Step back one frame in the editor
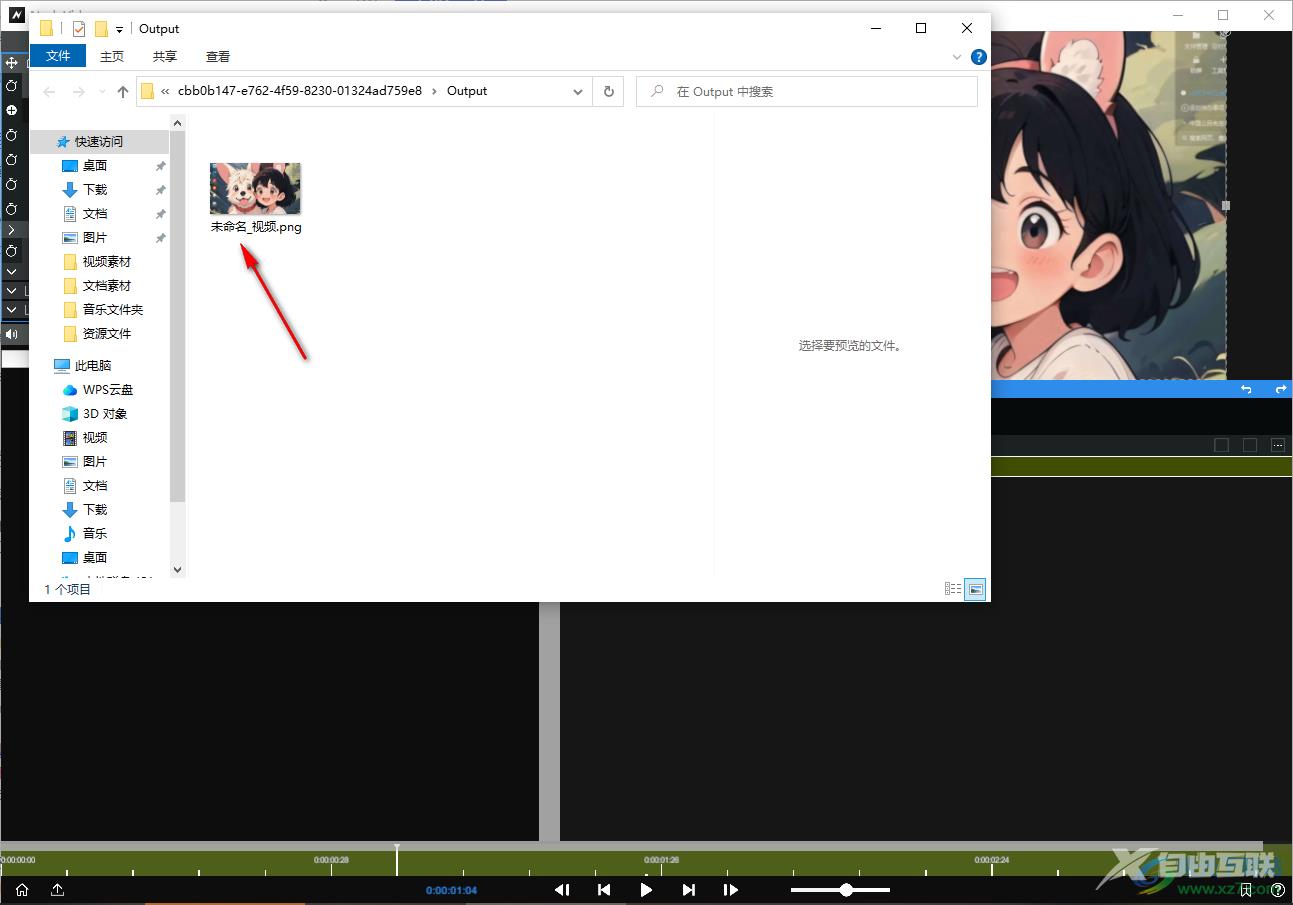Image resolution: width=1293 pixels, height=905 pixels. (562, 890)
